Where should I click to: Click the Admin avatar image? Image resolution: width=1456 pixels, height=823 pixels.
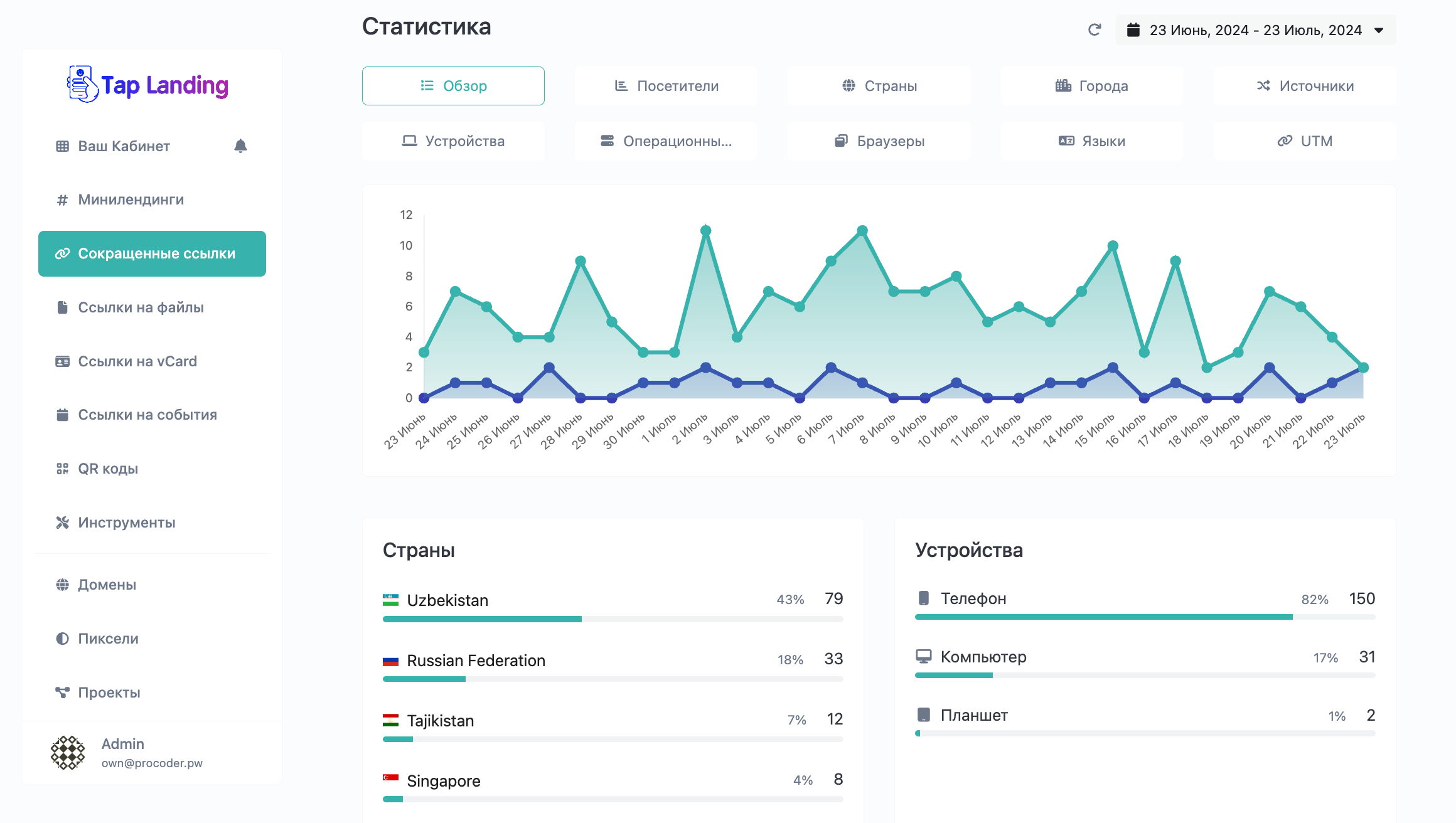(x=68, y=753)
